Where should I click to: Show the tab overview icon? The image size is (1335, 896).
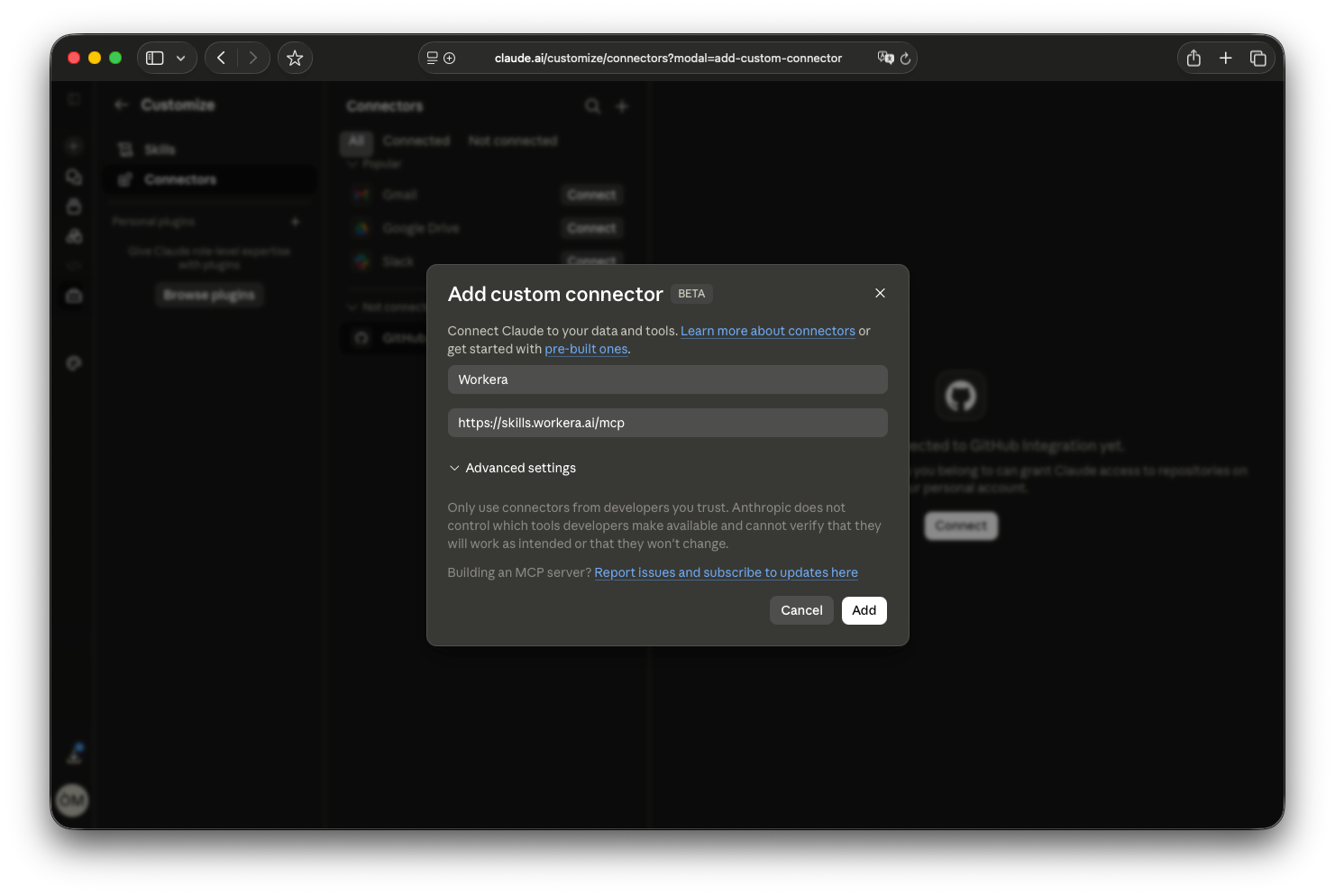tap(1258, 58)
